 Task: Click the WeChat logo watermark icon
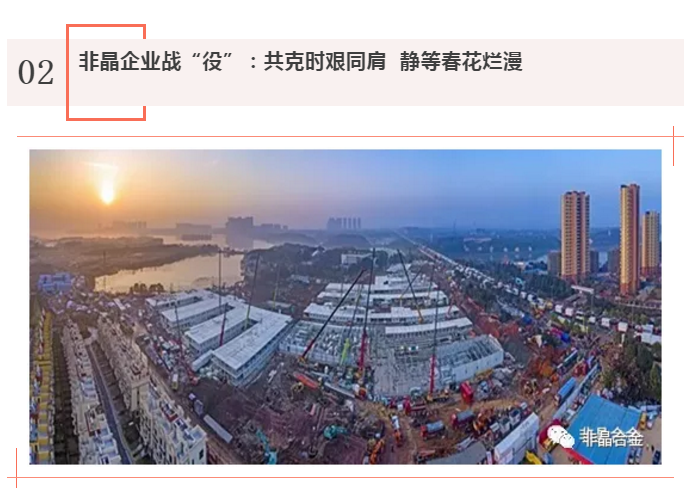click(x=560, y=437)
